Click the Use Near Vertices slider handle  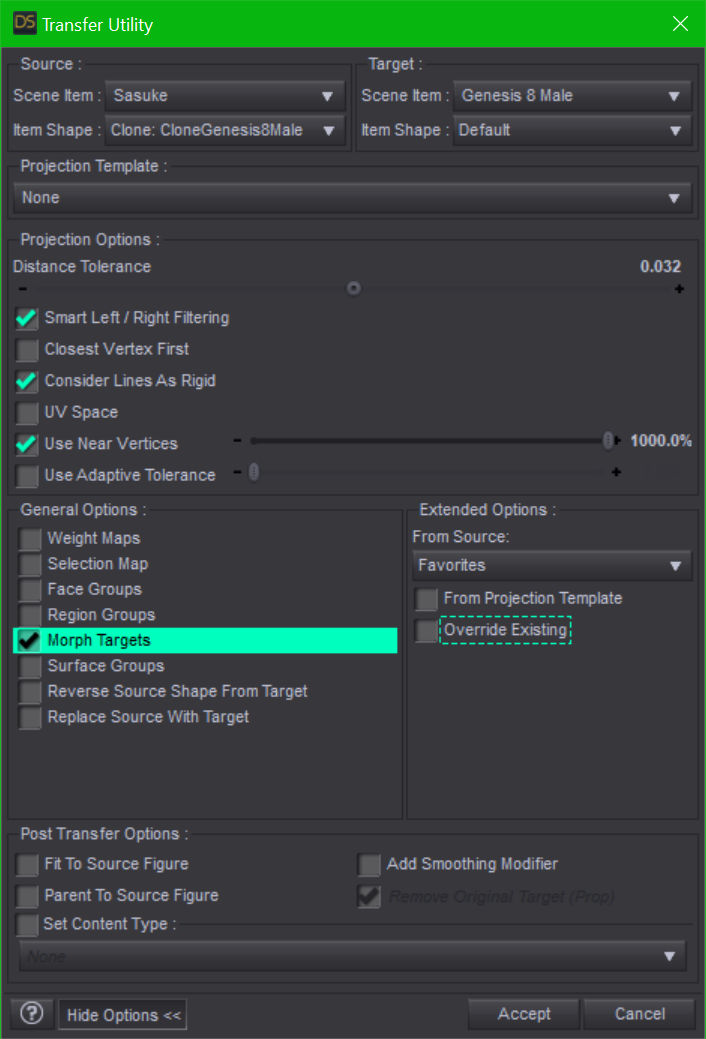[608, 441]
